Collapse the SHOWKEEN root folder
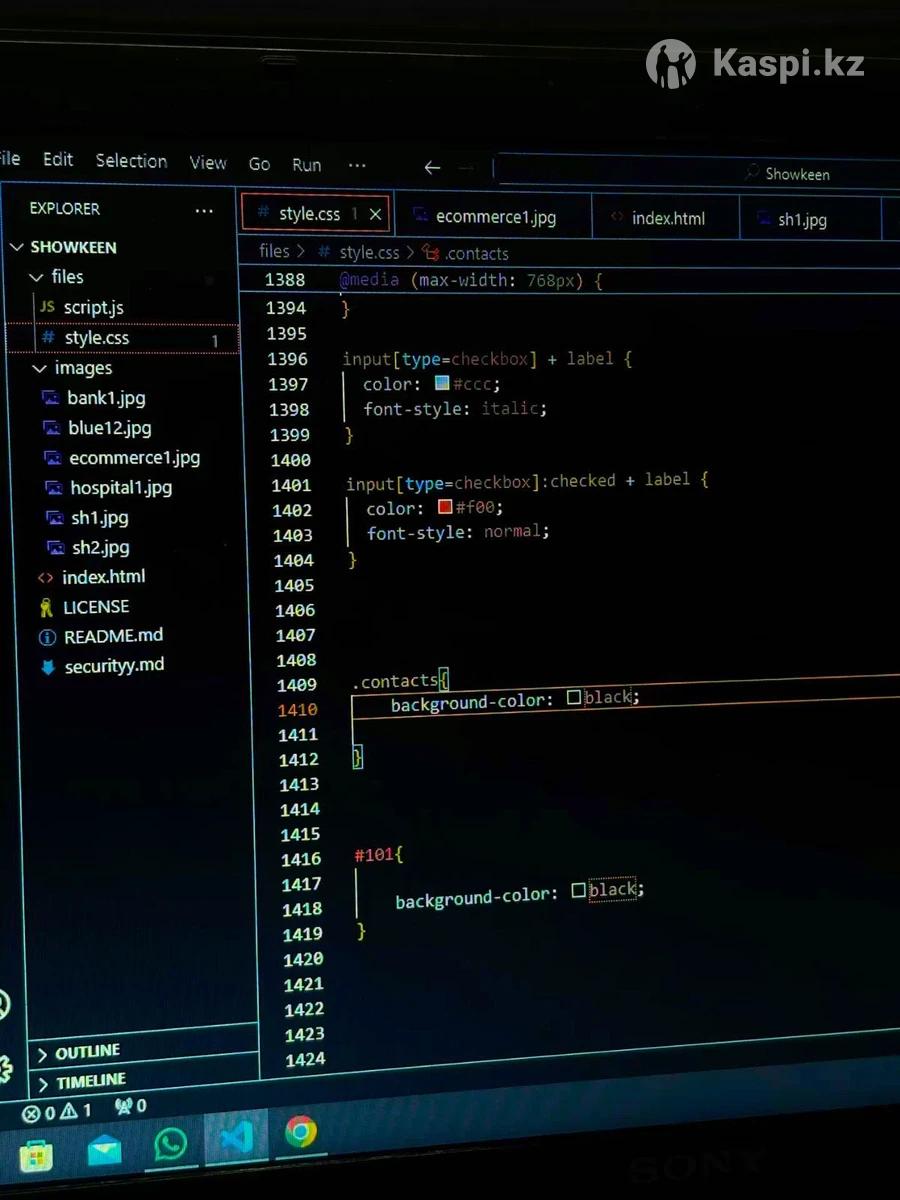Screen dimensions: 900x1200 [x=17, y=247]
